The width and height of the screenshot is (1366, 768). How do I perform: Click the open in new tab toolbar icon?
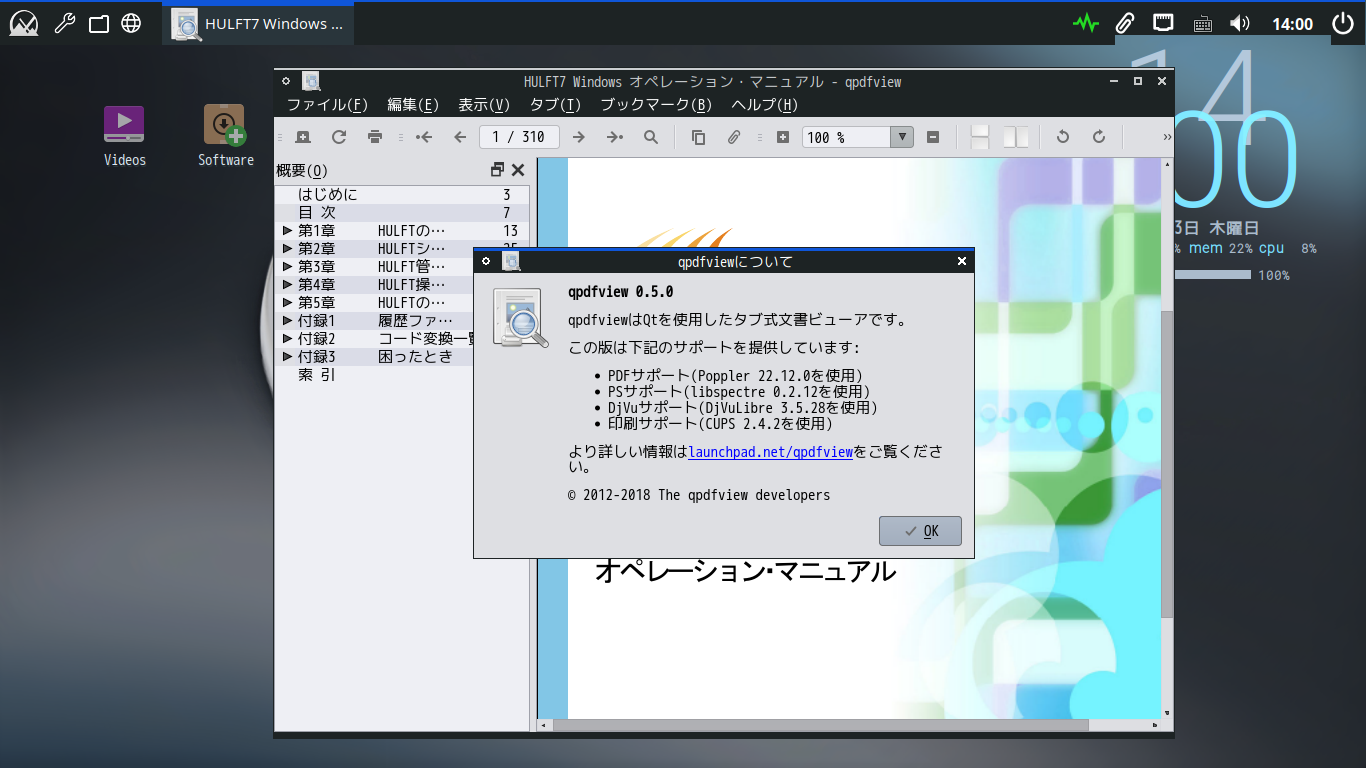click(303, 137)
